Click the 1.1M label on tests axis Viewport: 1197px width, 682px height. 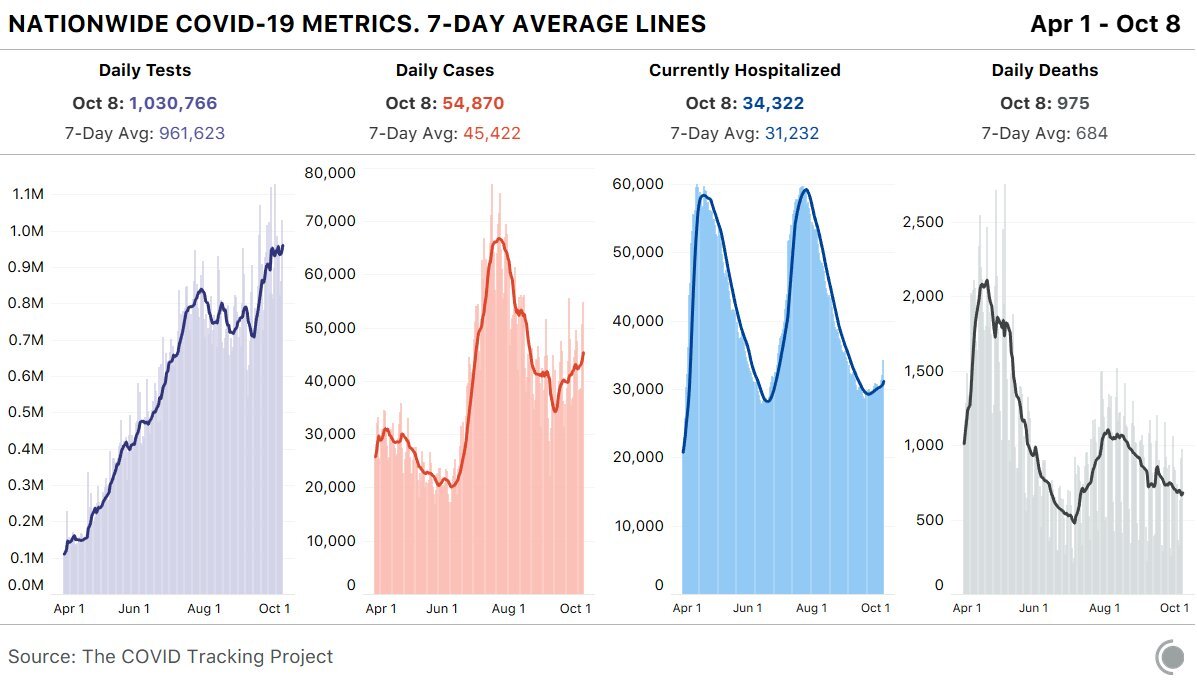(x=27, y=194)
